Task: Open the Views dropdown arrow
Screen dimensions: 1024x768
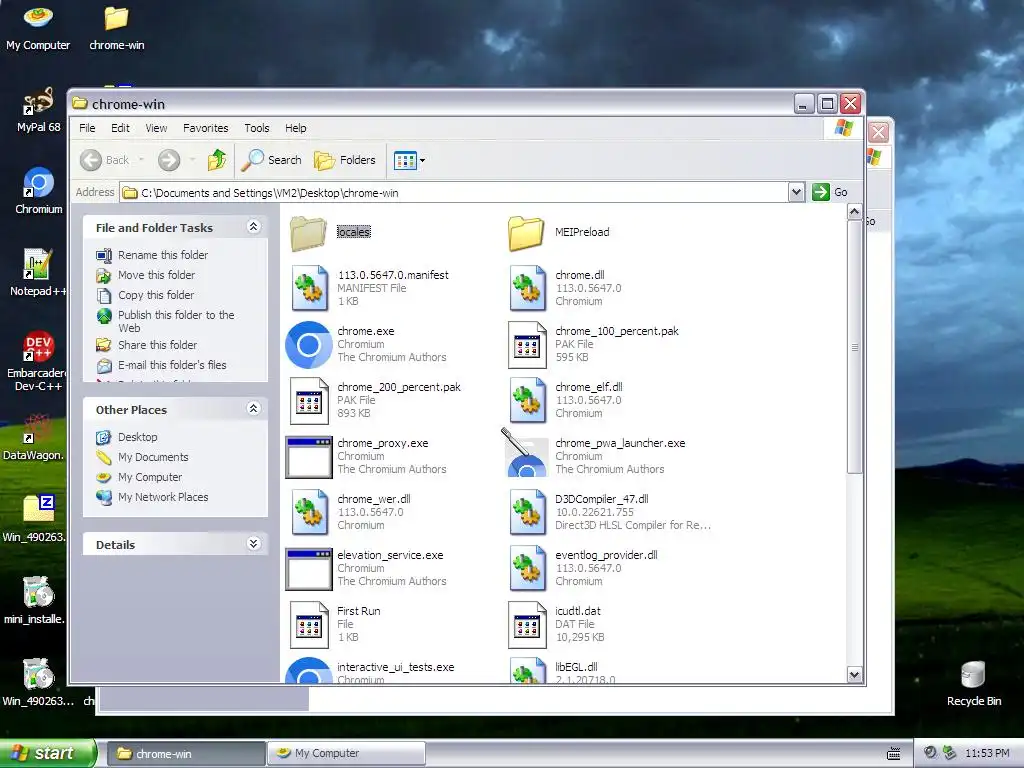Action: (x=423, y=161)
